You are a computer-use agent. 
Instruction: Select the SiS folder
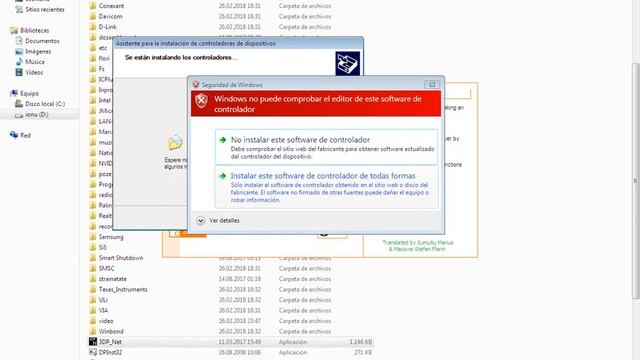103,247
